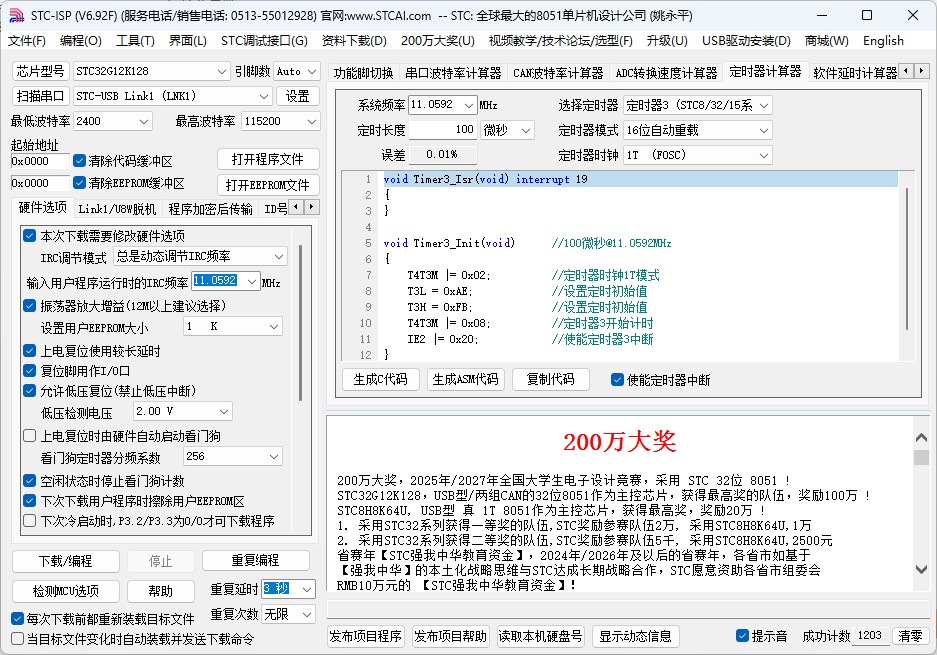Click 检测MCU选项 button
The width and height of the screenshot is (937, 655).
click(x=66, y=591)
